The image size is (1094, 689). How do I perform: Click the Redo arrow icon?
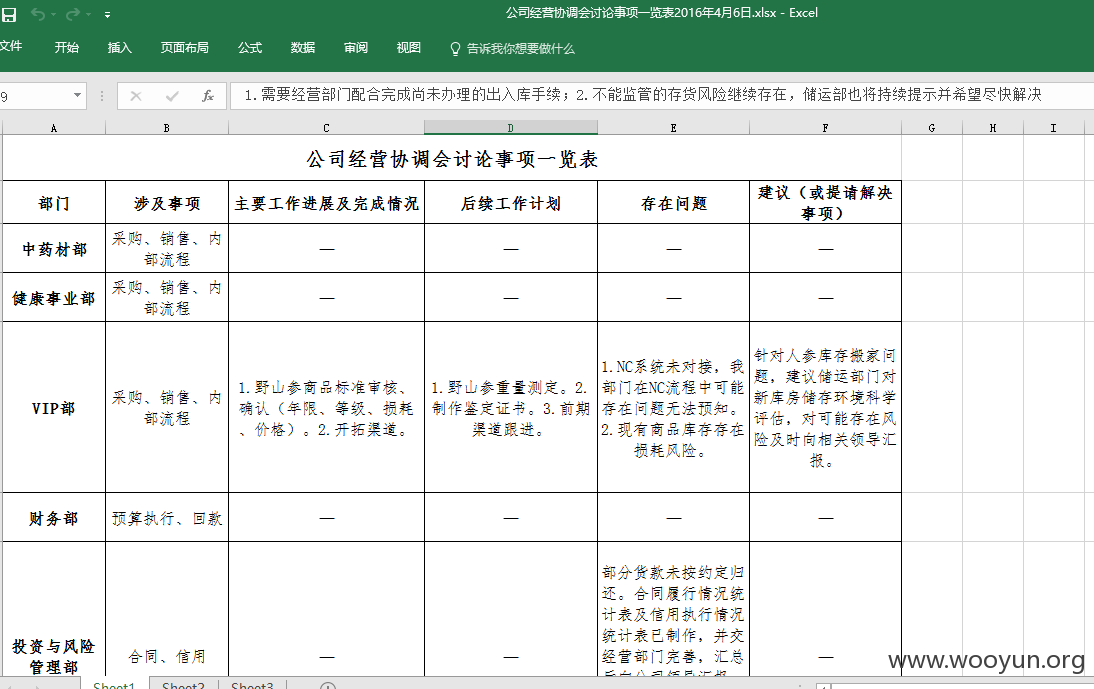tap(73, 14)
